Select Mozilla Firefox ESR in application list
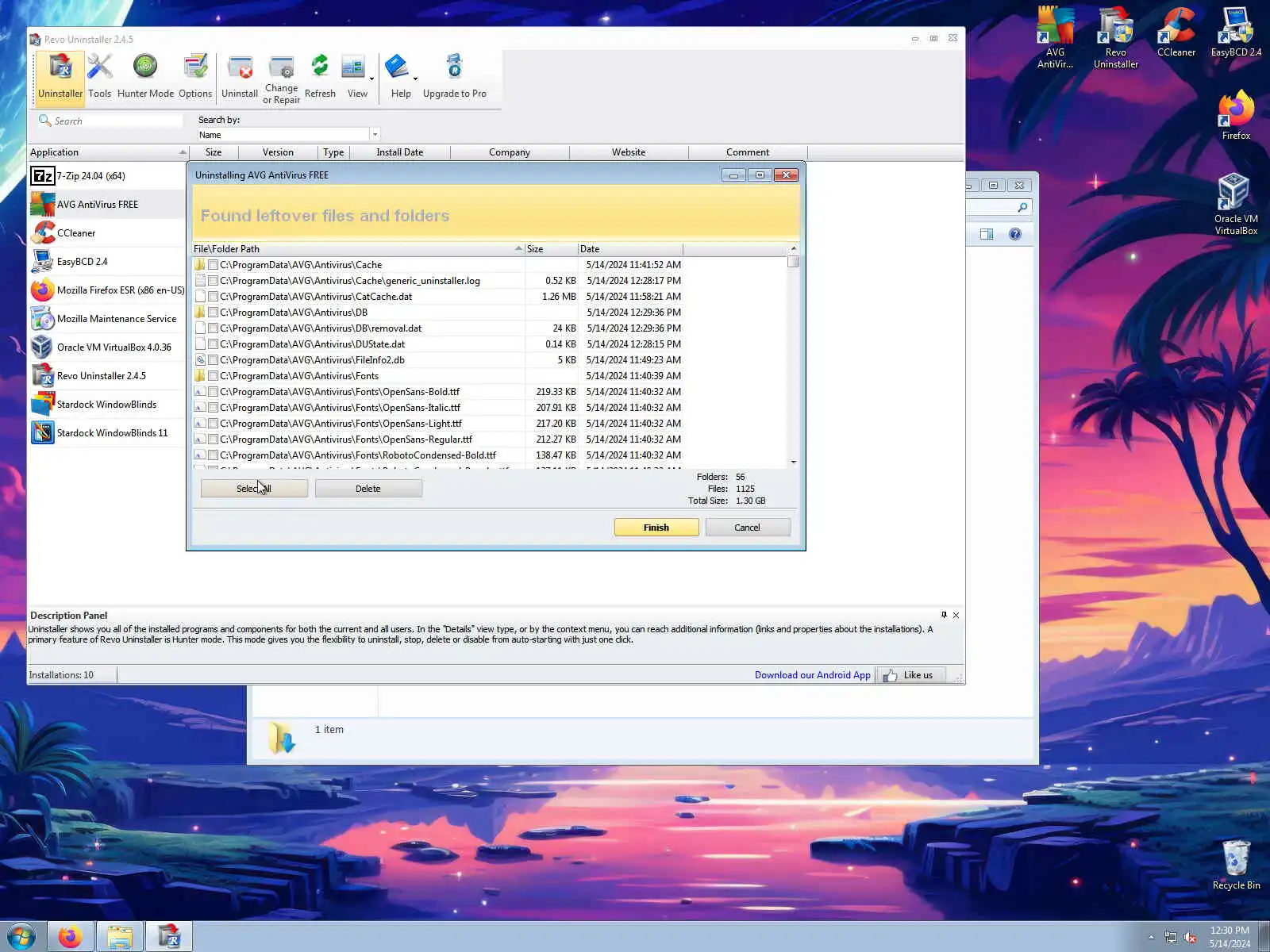 coord(106,290)
